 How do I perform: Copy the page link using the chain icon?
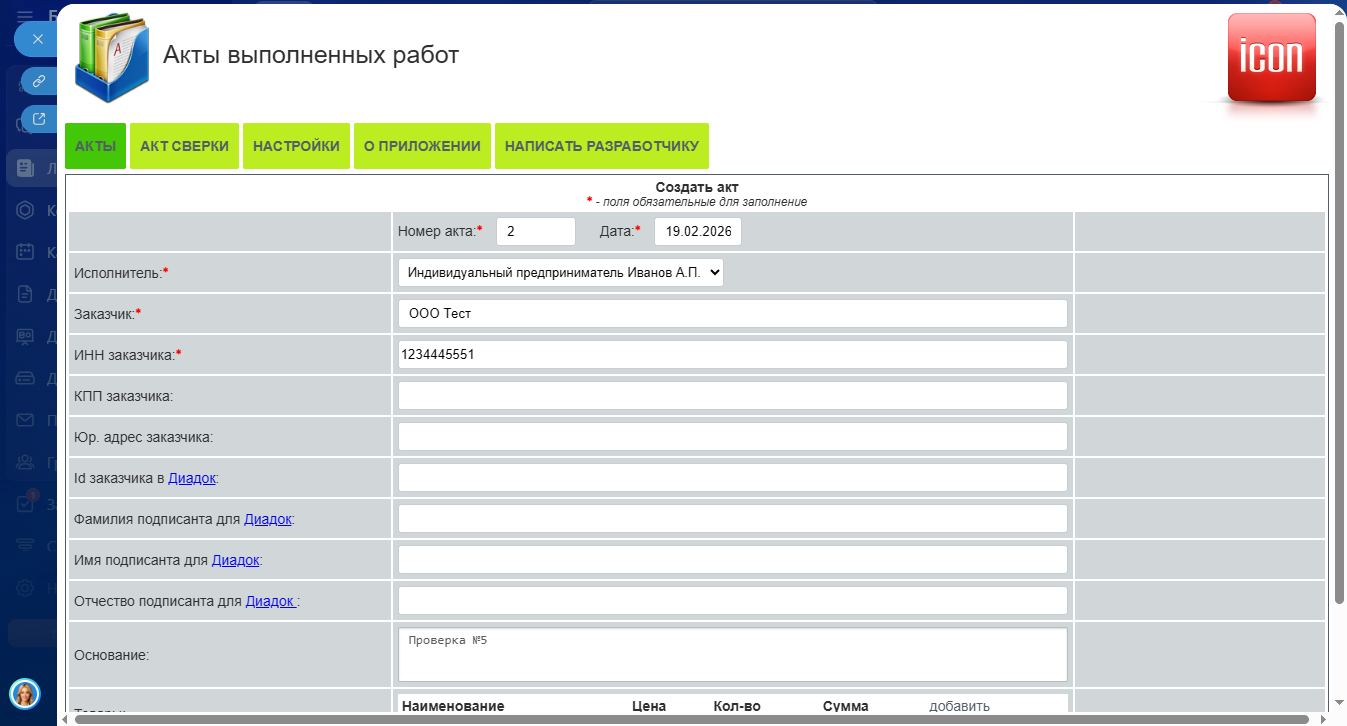point(40,81)
